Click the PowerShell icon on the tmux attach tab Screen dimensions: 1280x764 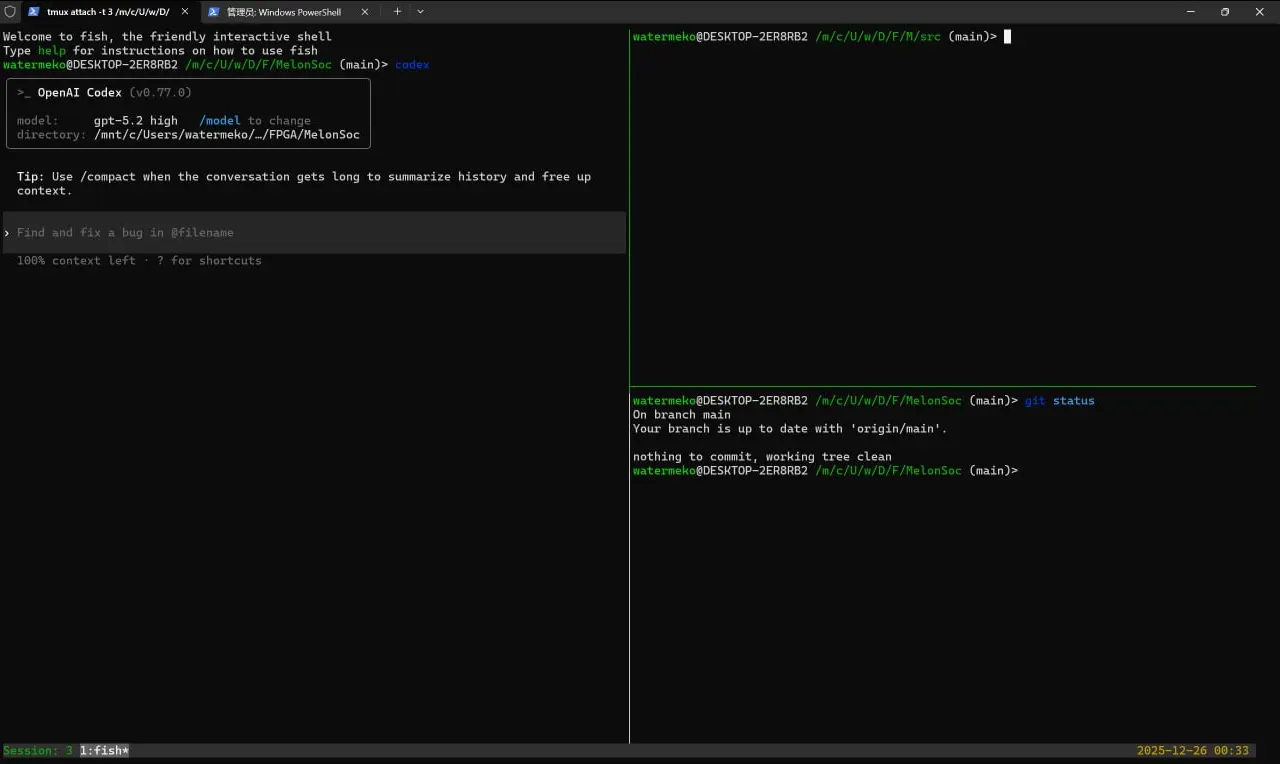[34, 12]
